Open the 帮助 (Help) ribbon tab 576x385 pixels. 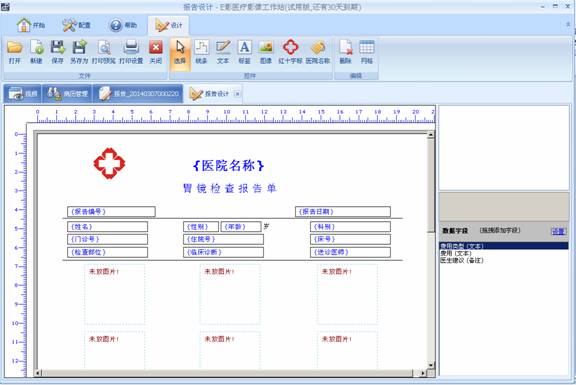pyautogui.click(x=123, y=25)
